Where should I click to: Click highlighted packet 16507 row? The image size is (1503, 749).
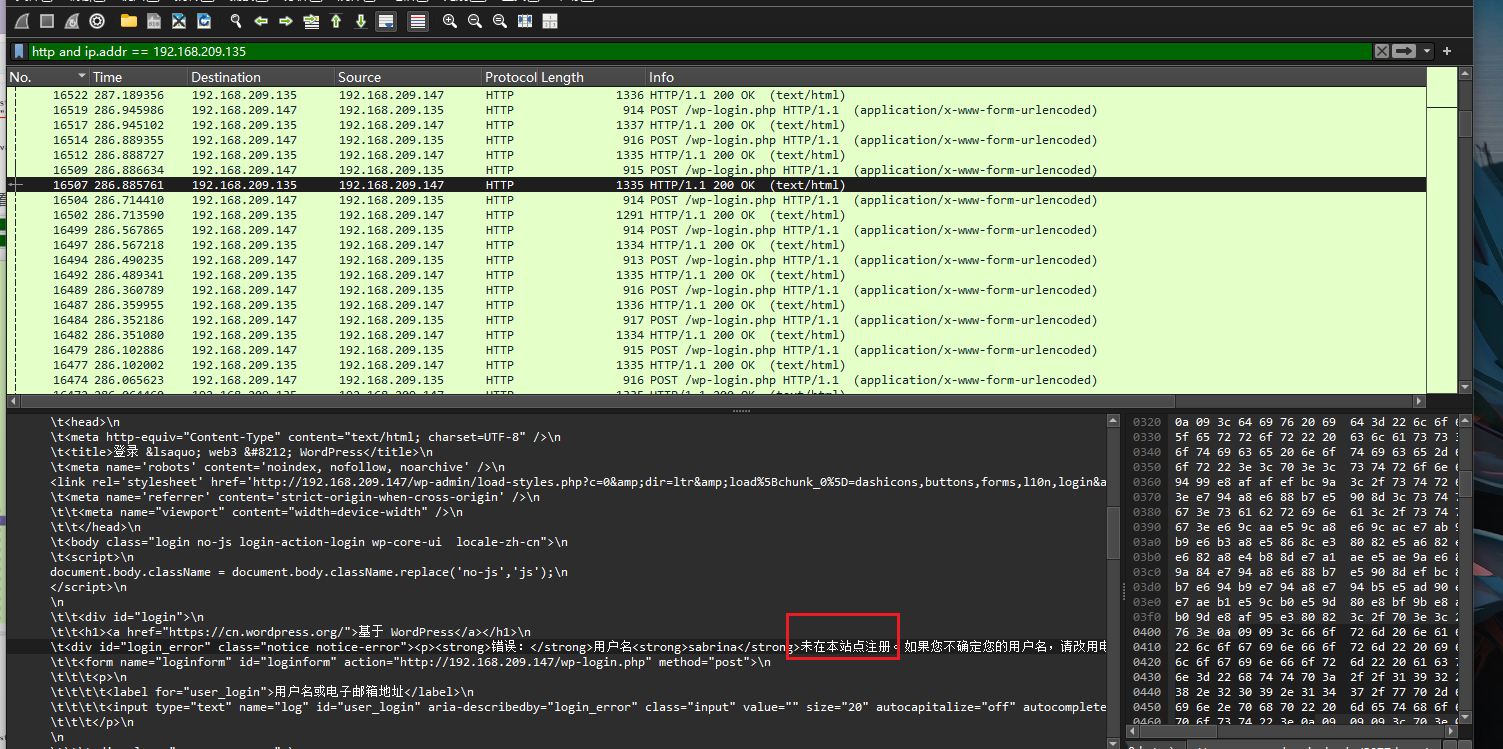click(x=717, y=185)
